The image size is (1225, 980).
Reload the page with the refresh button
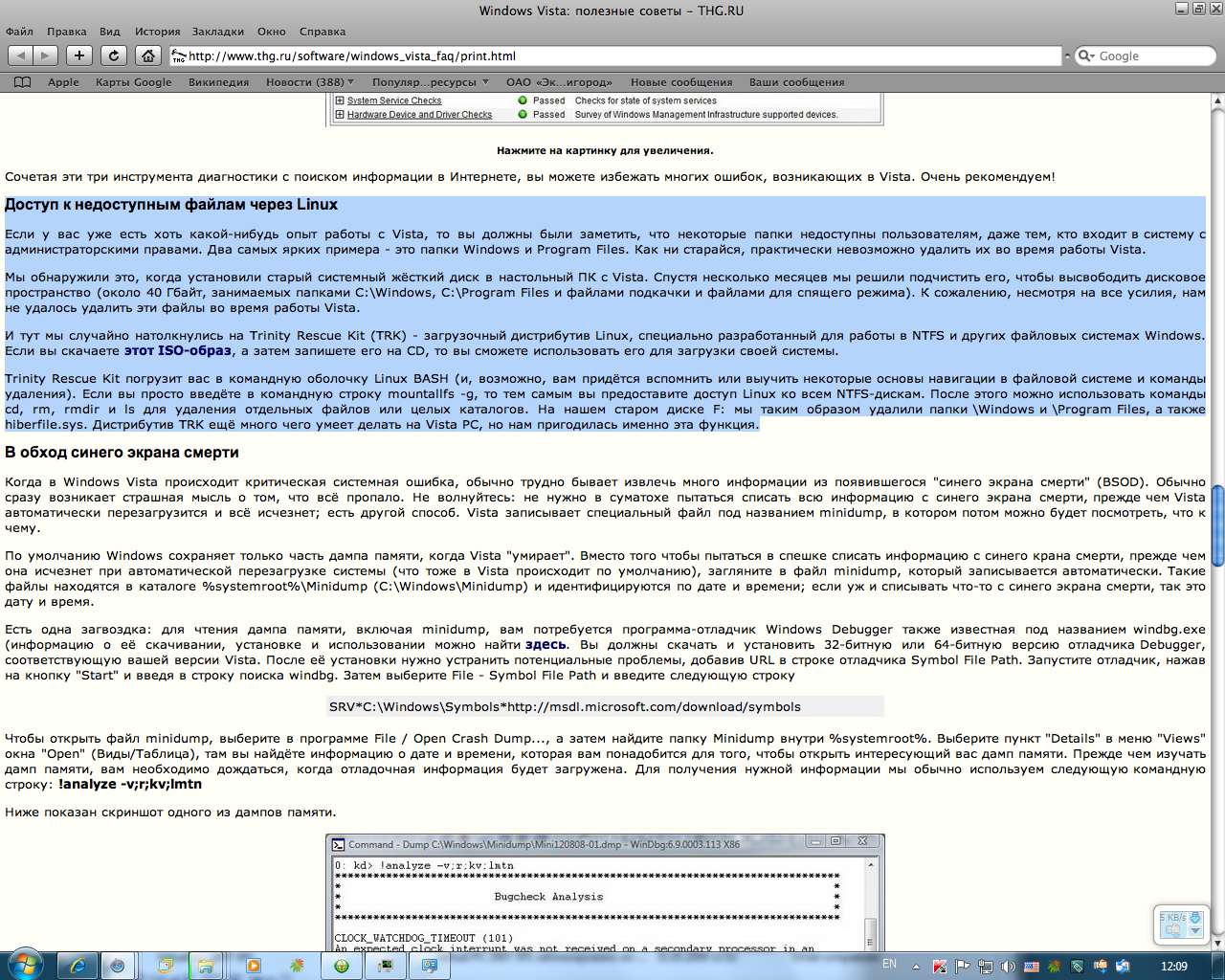coord(114,56)
